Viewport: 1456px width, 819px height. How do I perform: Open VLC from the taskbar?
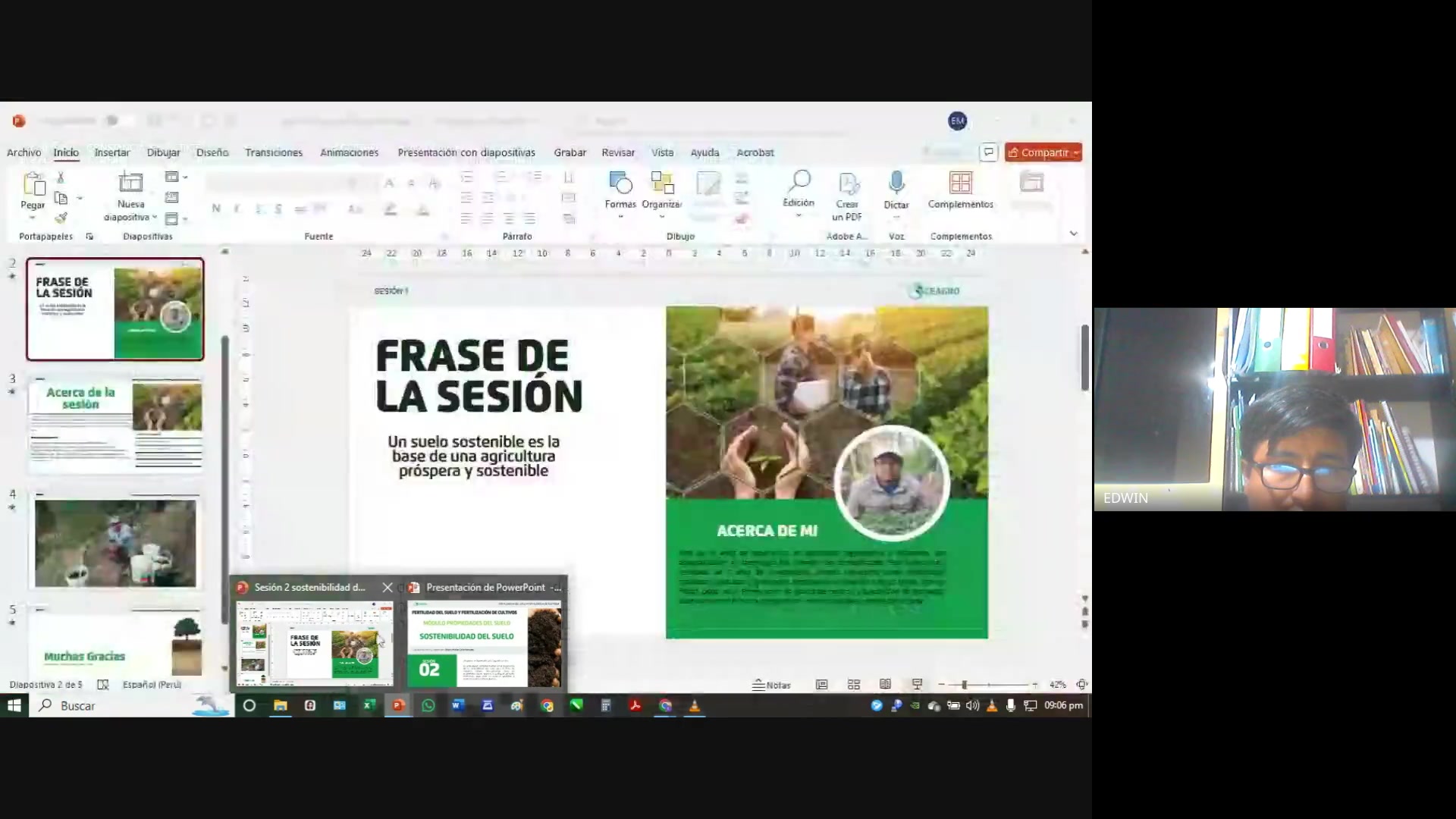[695, 706]
